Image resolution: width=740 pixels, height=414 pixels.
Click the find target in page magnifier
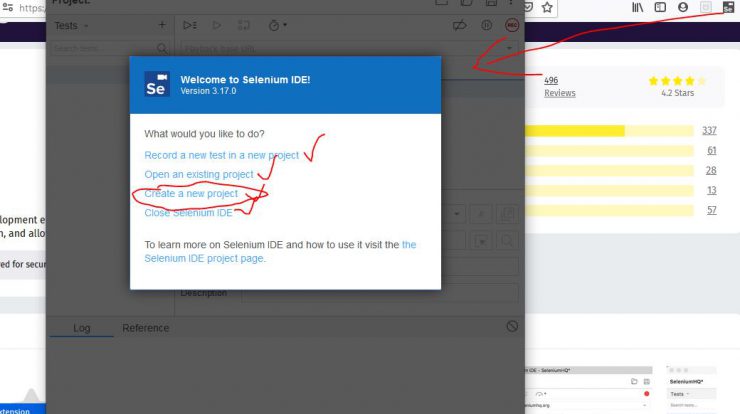click(x=507, y=241)
